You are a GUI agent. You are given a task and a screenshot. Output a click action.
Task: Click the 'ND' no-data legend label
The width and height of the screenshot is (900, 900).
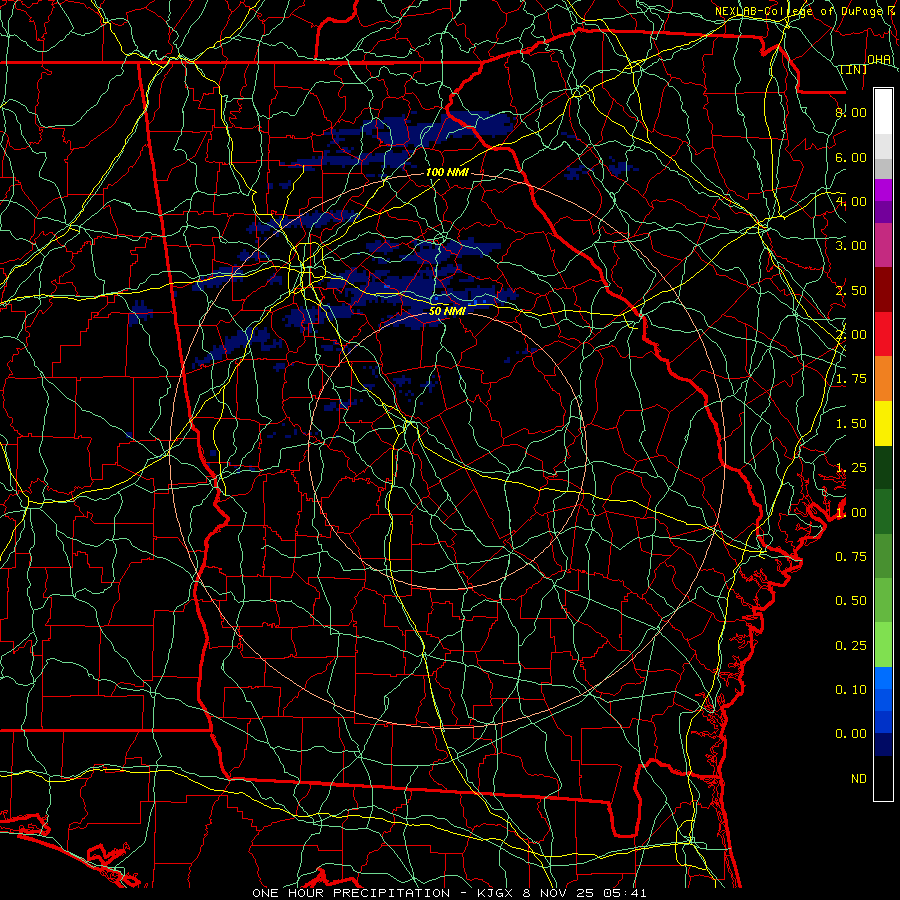click(859, 779)
